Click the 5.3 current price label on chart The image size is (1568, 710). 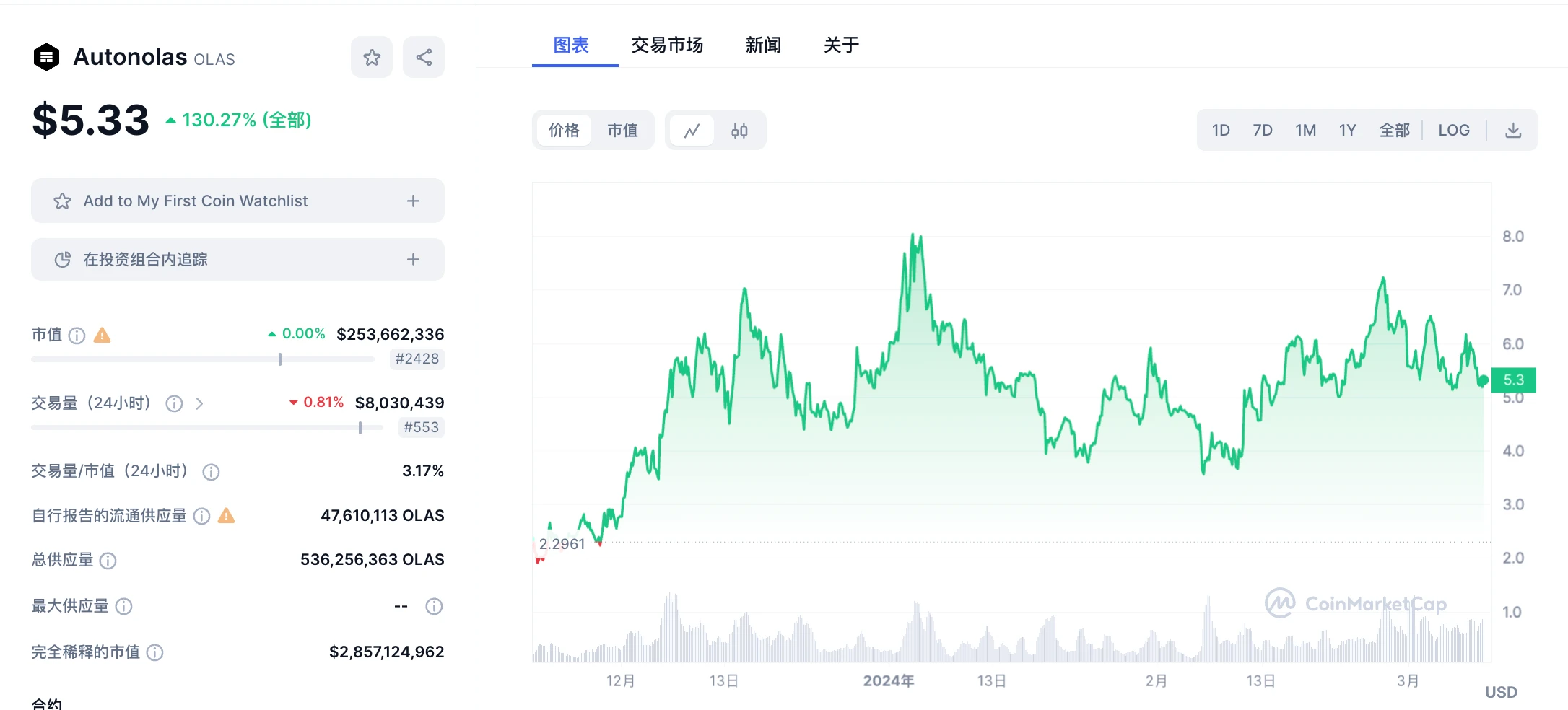[x=1514, y=380]
